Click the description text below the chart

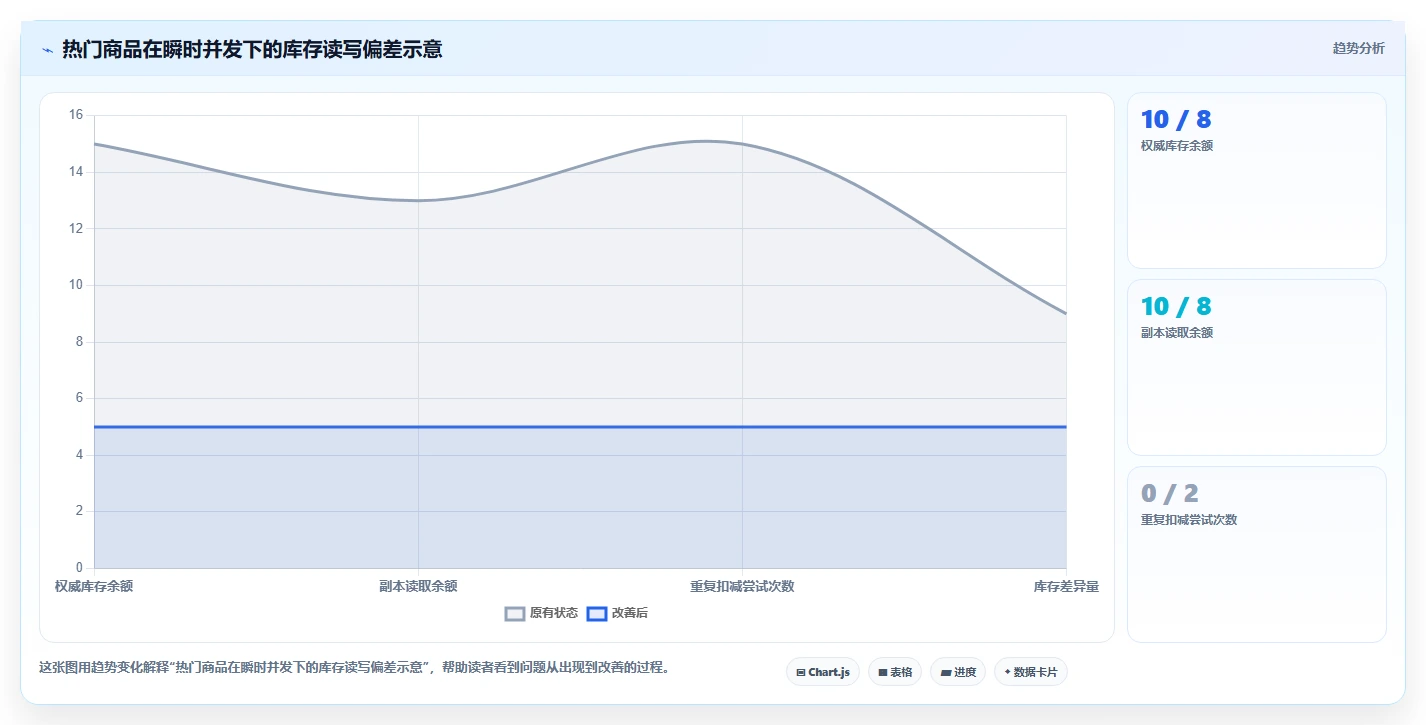(x=354, y=667)
